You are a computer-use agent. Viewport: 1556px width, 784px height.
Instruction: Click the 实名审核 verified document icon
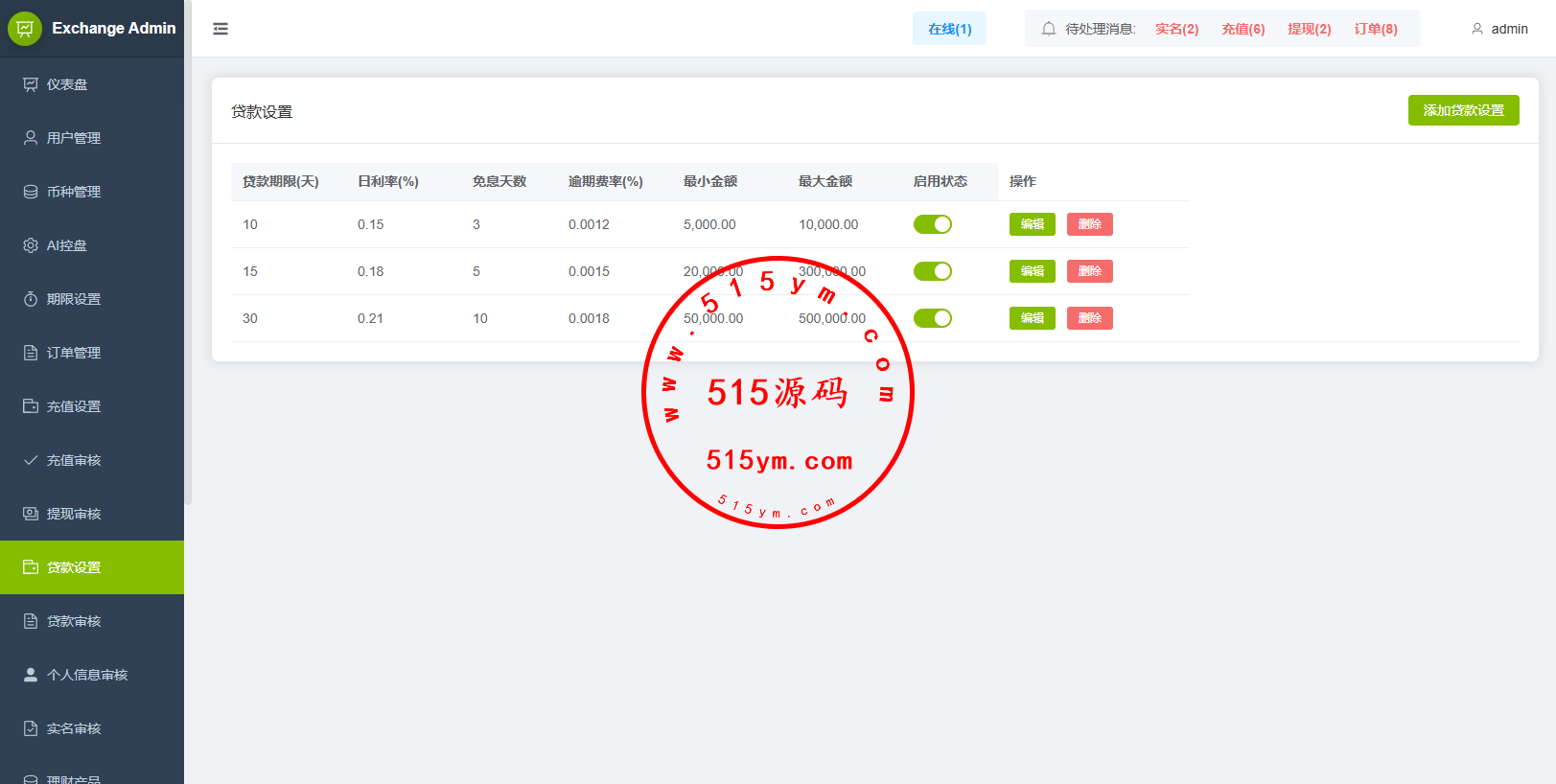coord(31,728)
